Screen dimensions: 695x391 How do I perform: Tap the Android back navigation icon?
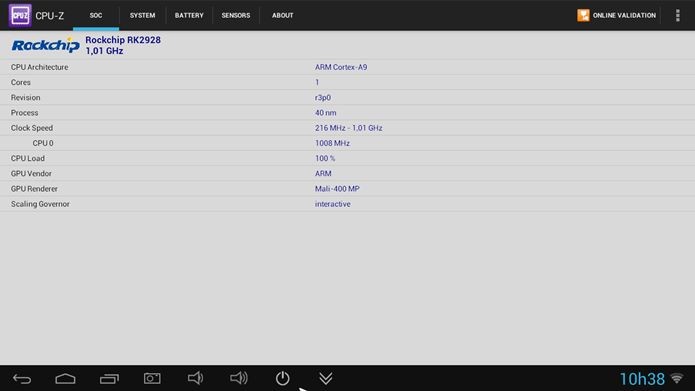[22, 379]
